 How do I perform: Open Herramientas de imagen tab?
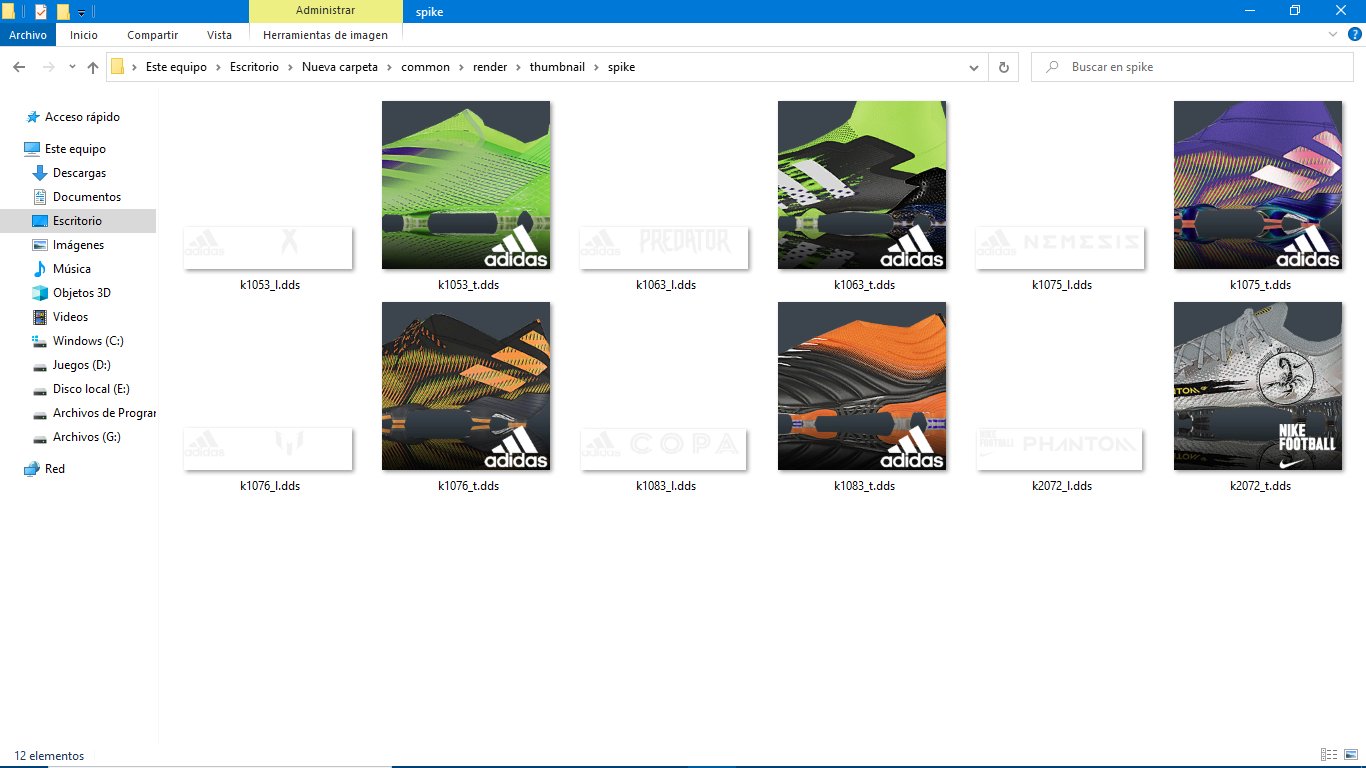325,35
